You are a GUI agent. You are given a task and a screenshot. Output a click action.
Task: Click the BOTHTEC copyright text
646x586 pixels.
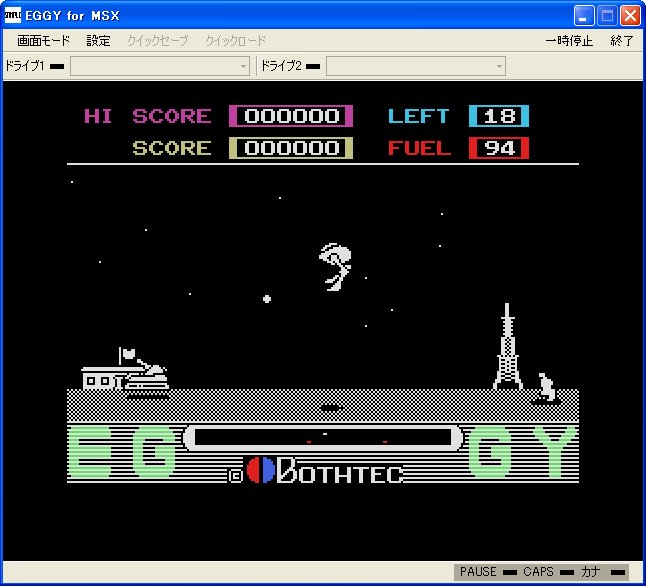340,471
